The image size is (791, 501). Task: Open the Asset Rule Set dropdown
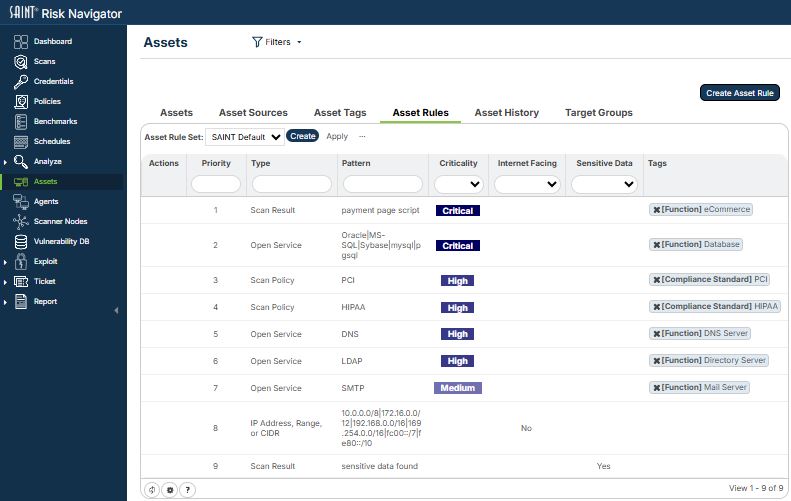(245, 137)
